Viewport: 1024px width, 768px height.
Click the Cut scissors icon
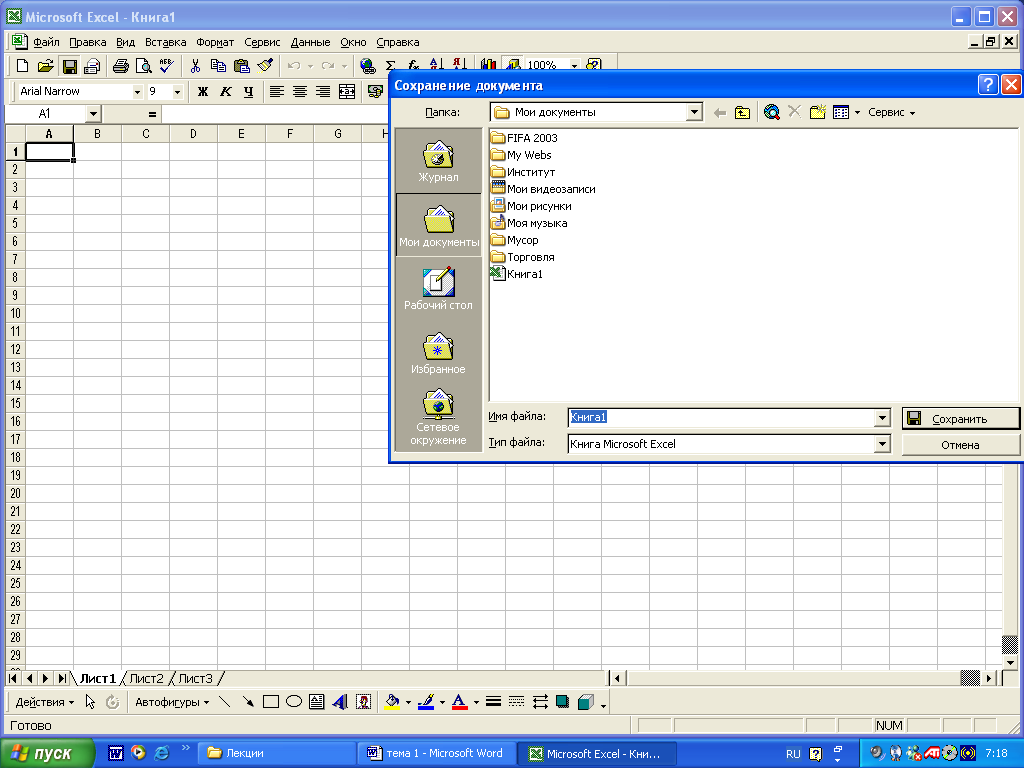[x=195, y=65]
